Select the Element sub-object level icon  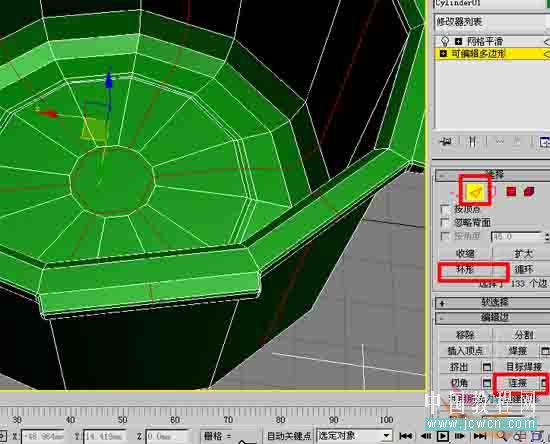tap(529, 191)
